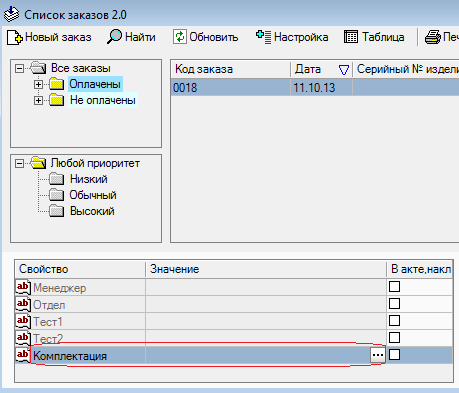Select the Менеджер property name
Screen dimensions: 459x393
coord(60,288)
